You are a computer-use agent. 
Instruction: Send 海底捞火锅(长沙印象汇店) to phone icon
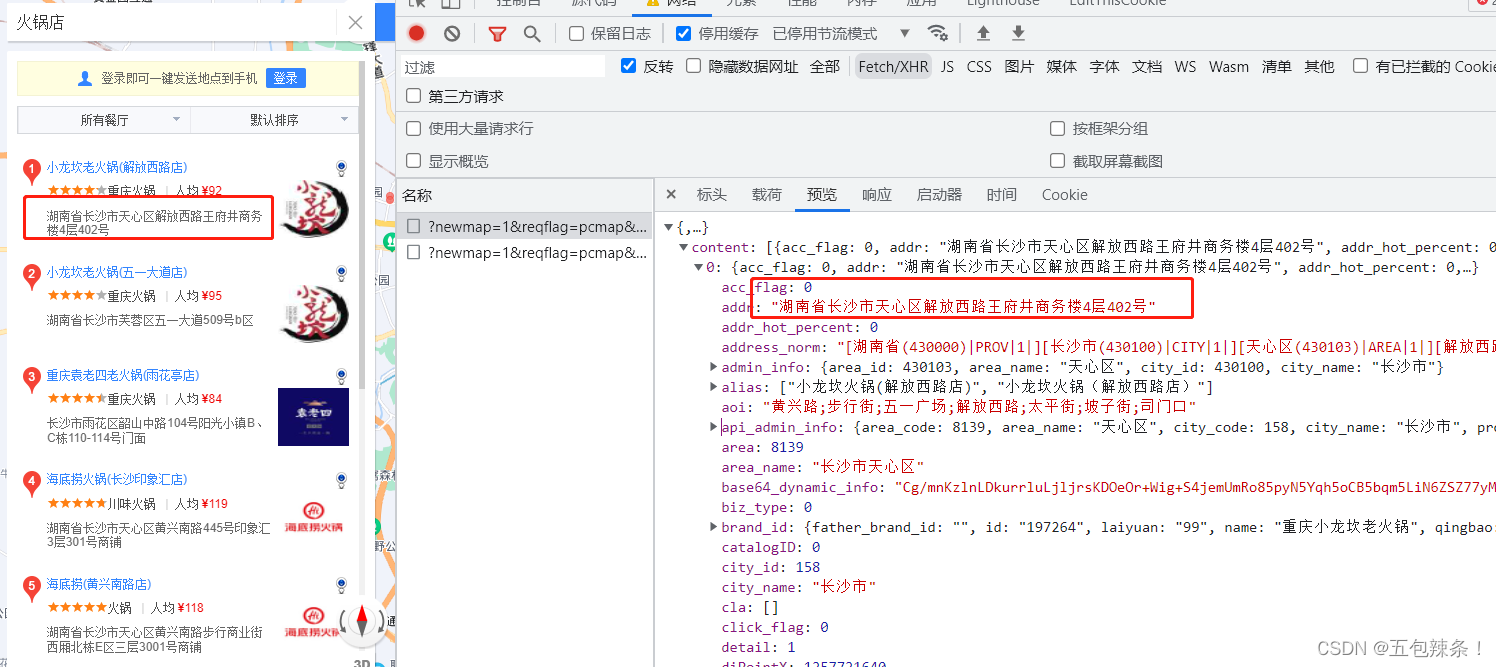pyautogui.click(x=341, y=480)
